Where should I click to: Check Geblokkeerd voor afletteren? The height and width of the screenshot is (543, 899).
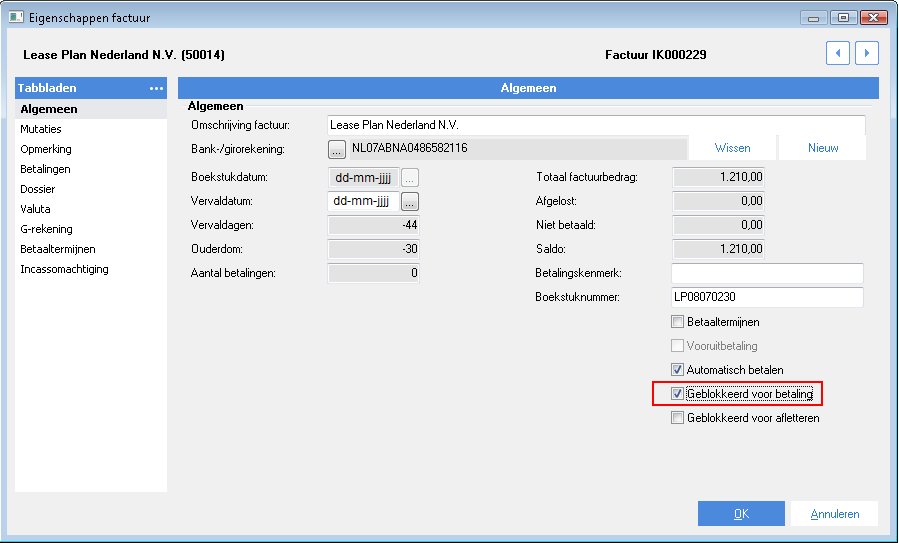coord(677,418)
